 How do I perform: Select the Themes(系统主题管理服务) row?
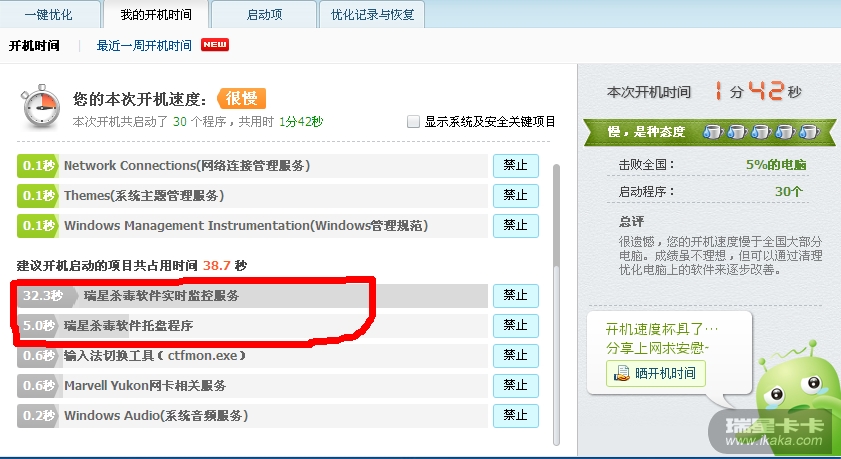point(252,196)
